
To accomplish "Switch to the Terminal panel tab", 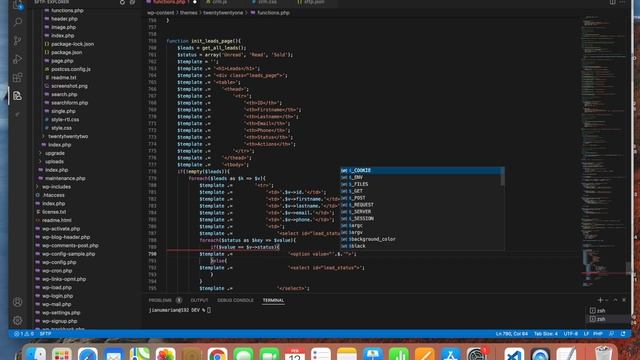I will (273, 300).
